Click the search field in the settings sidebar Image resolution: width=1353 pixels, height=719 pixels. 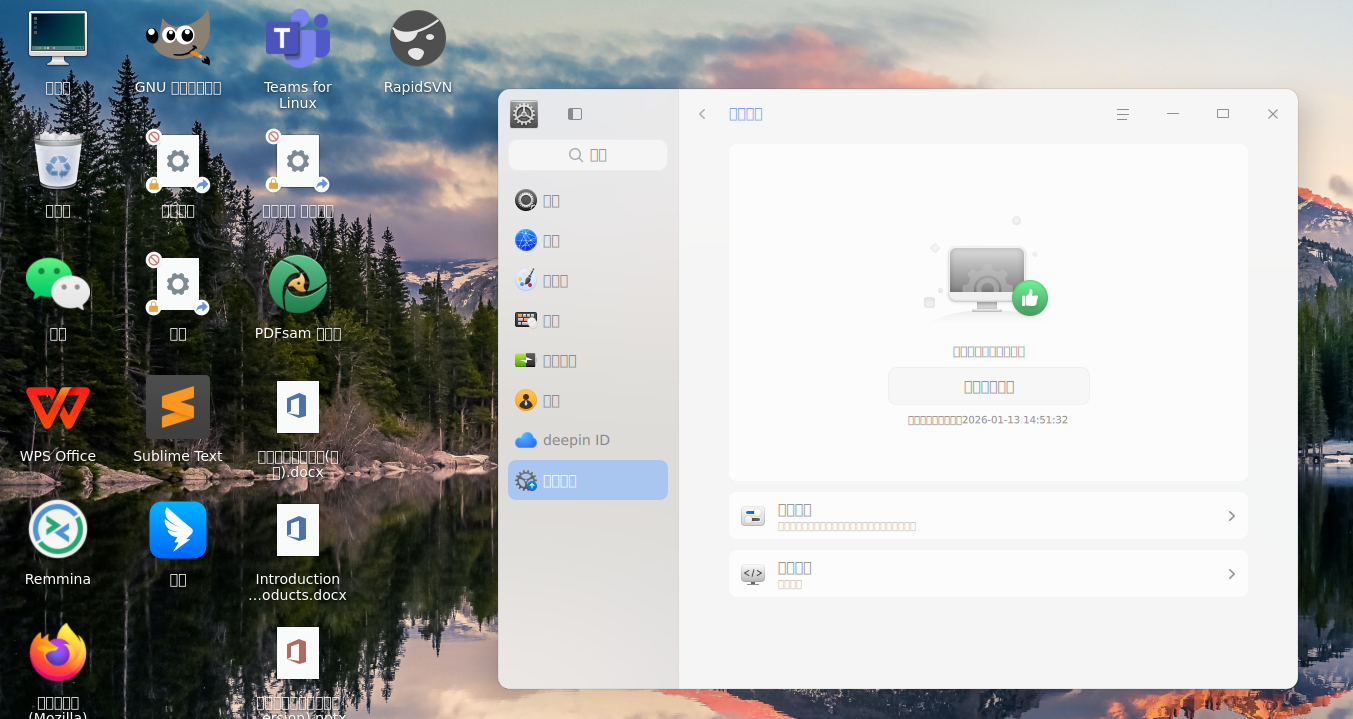[587, 155]
